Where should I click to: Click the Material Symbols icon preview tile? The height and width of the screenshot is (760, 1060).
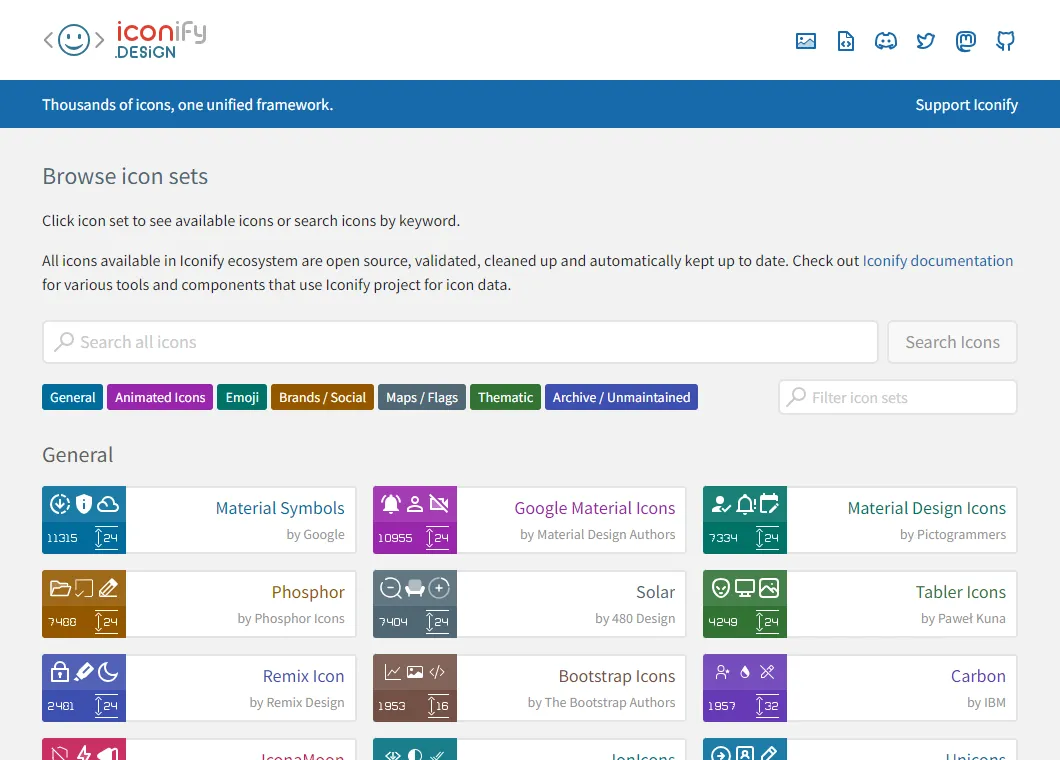pos(84,520)
